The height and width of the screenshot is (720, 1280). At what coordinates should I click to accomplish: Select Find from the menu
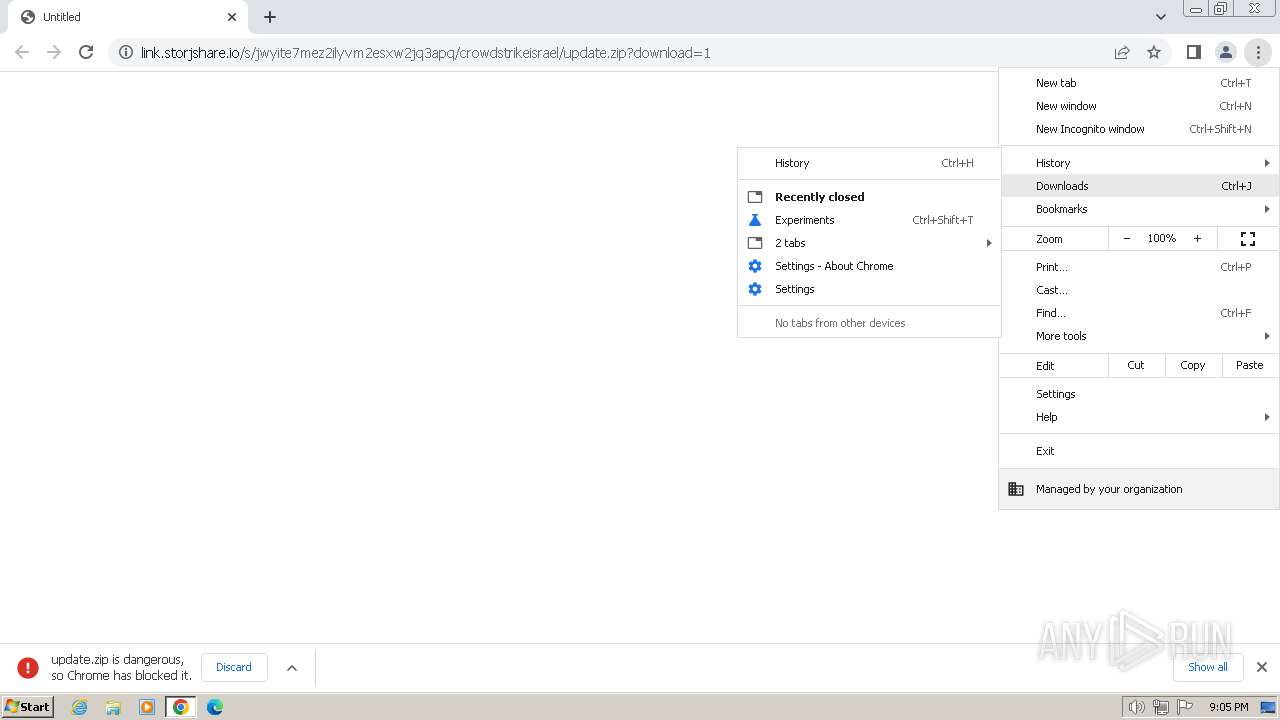[x=1139, y=313]
